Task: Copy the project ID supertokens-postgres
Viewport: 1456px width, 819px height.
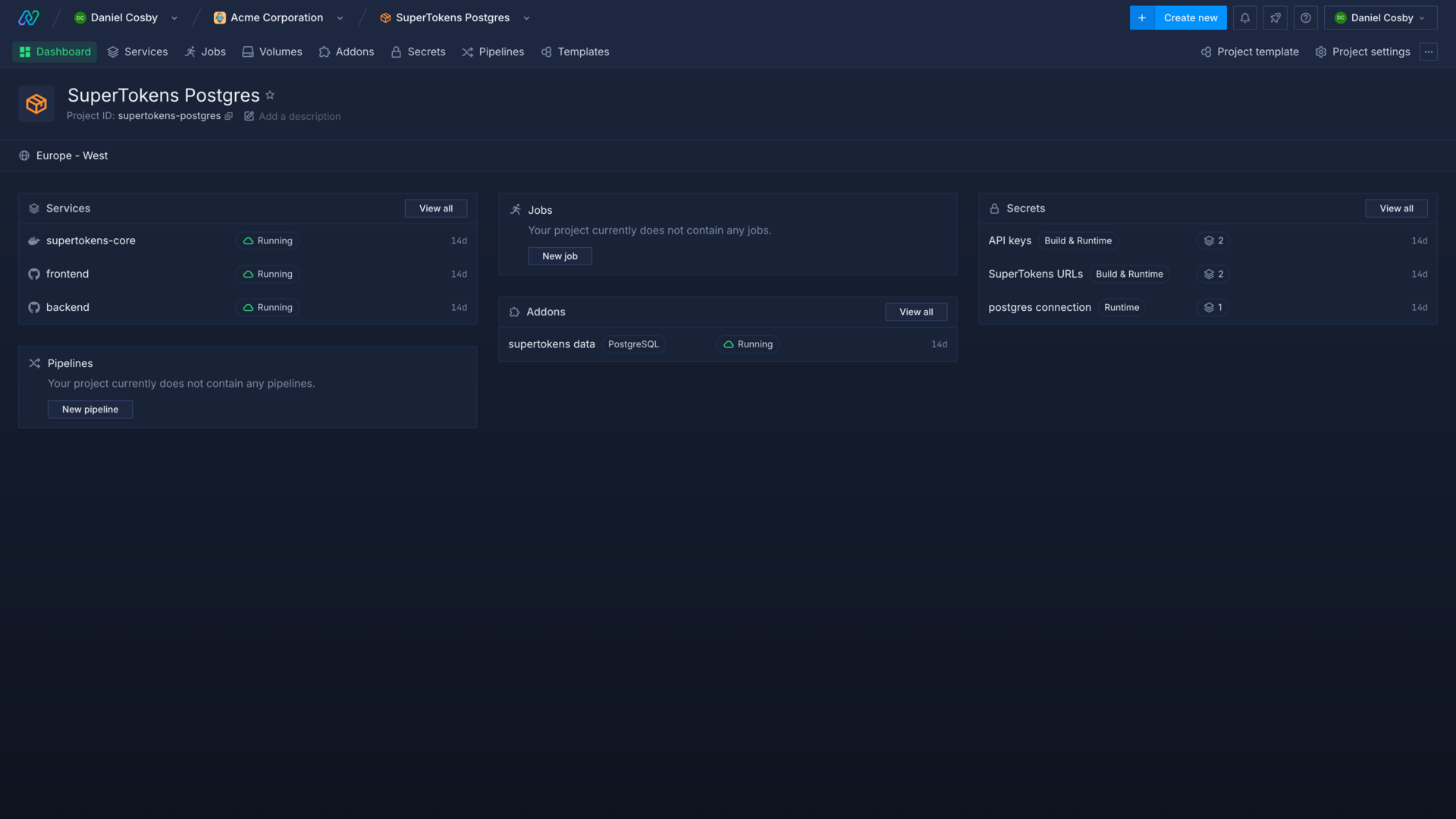Action: (x=228, y=116)
